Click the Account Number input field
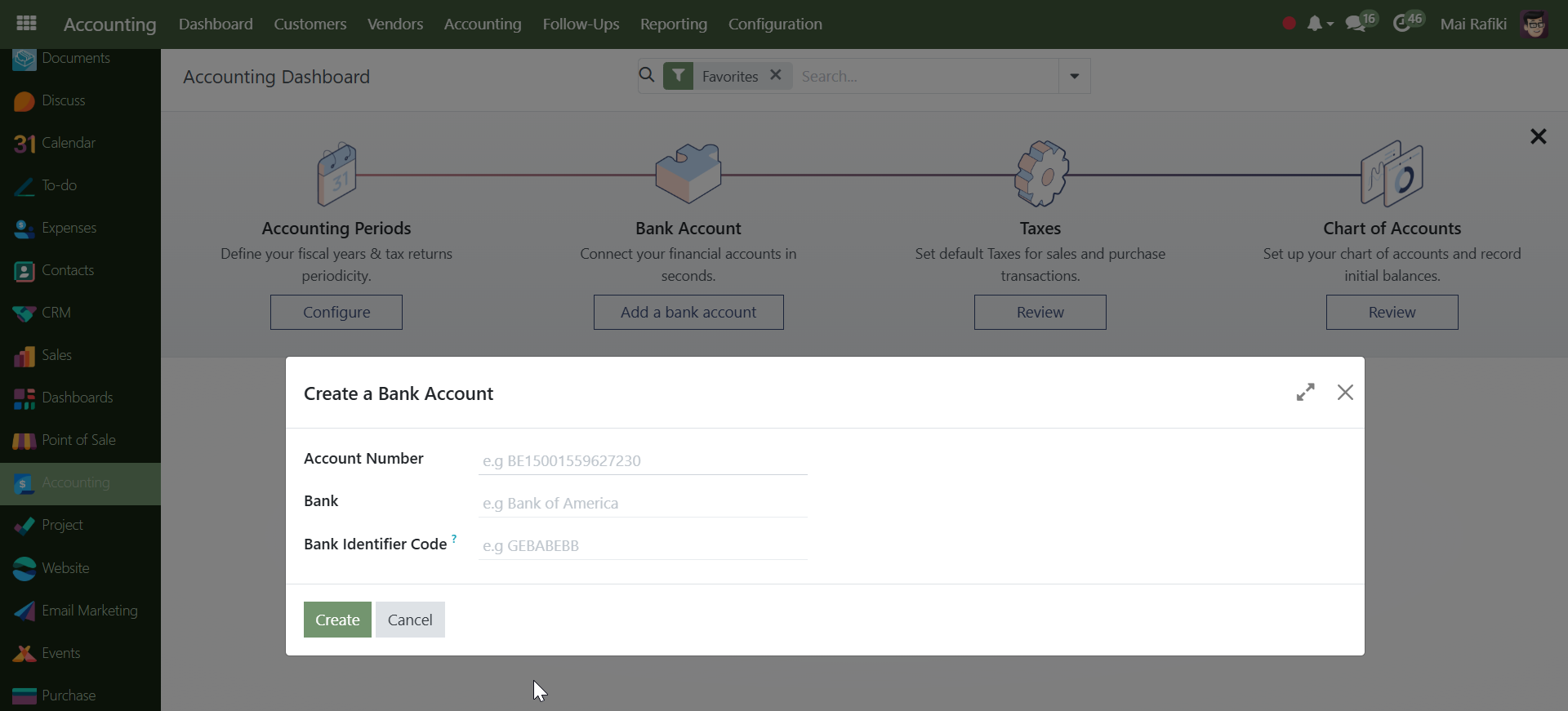 [642, 460]
